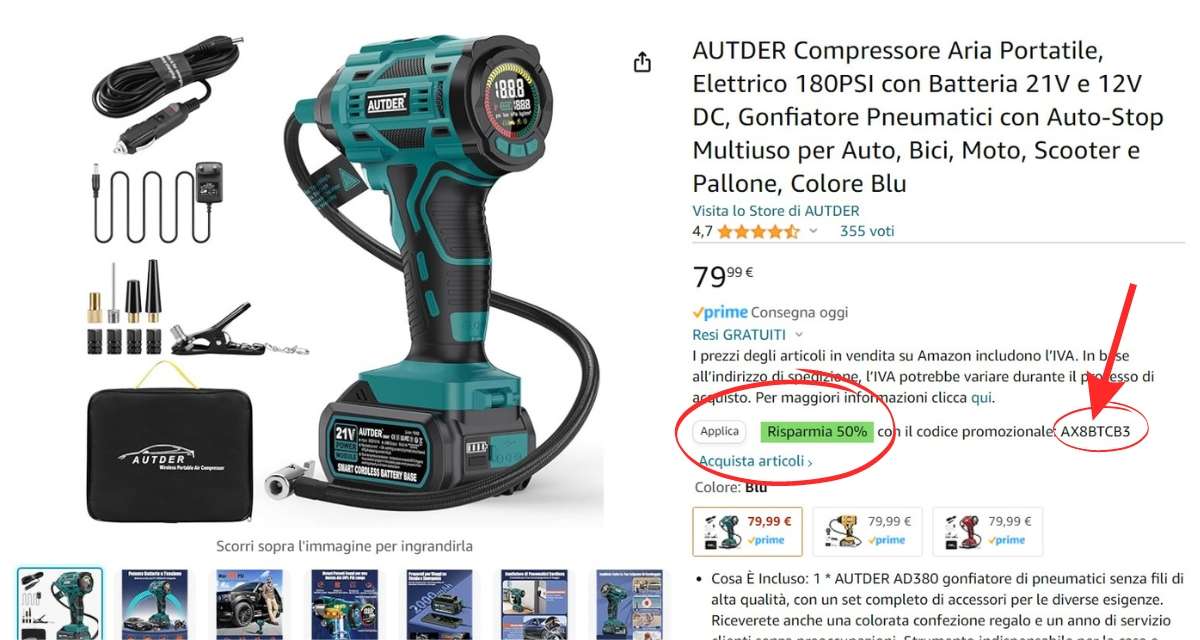This screenshot has width=1200, height=640.
Task: Click the Acquista articoli link
Action: (x=755, y=461)
